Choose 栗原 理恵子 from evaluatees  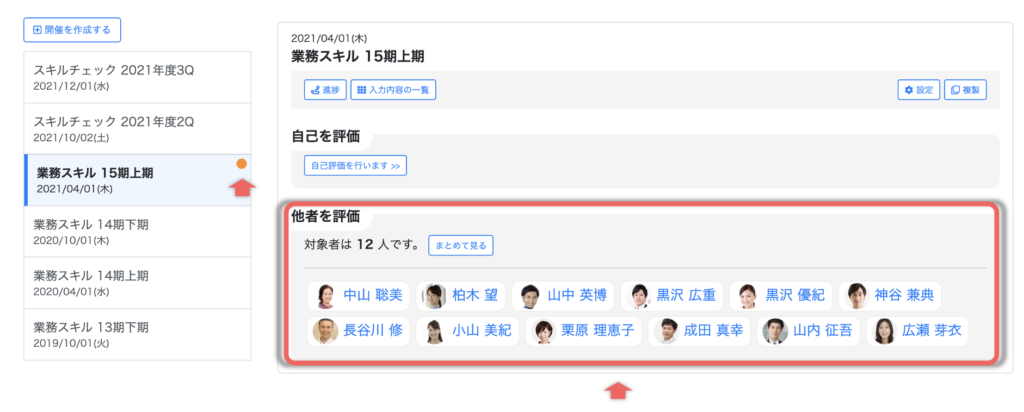(x=586, y=331)
